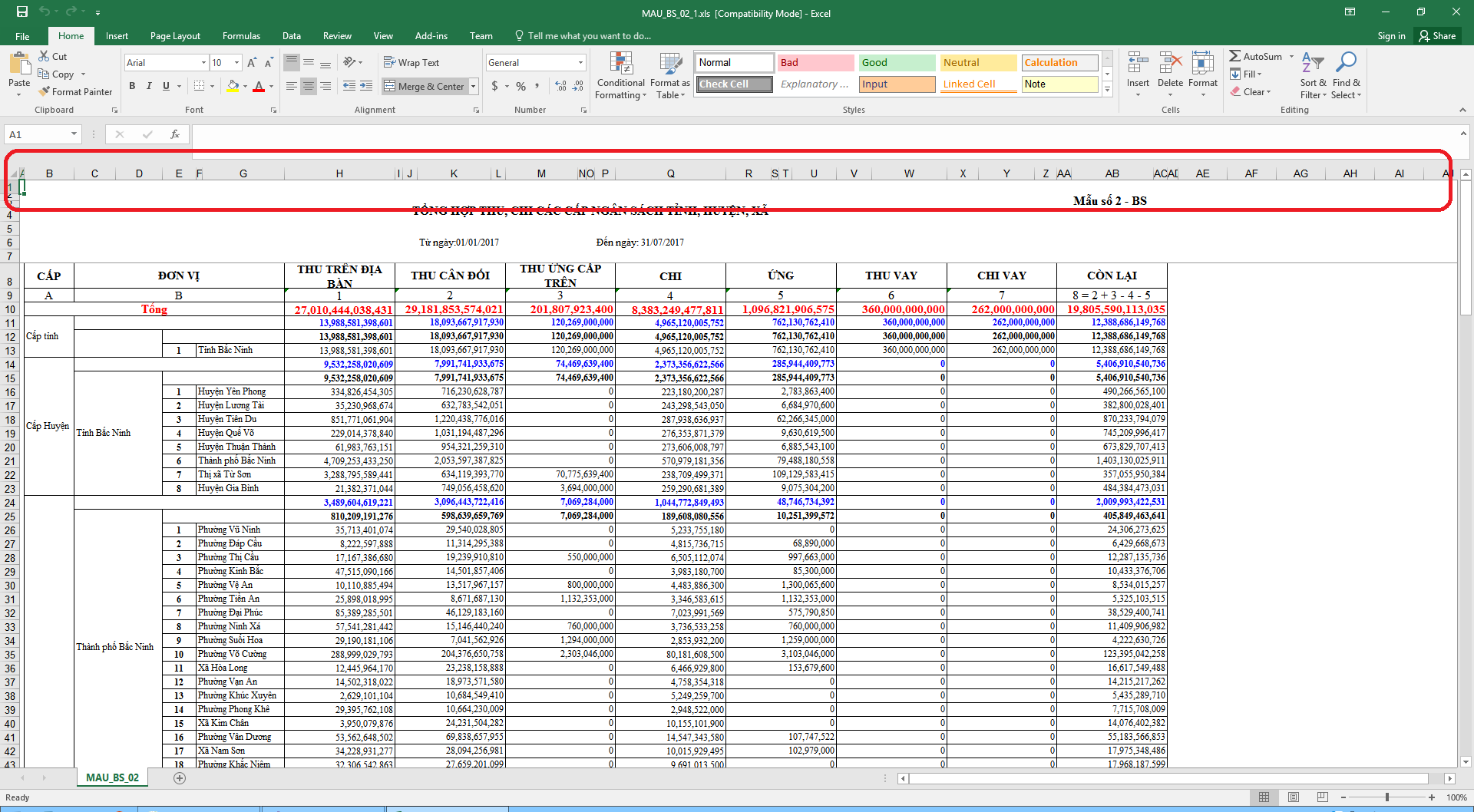This screenshot has width=1474, height=812.
Task: Click the Sort & Filter icon
Action: pyautogui.click(x=1312, y=63)
